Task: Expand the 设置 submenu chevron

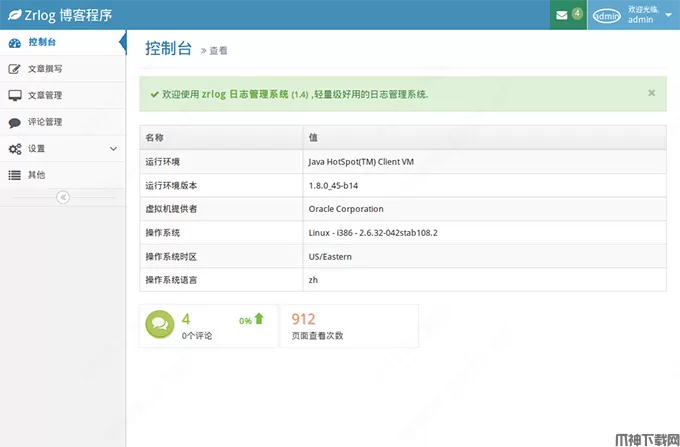Action: pos(113,149)
